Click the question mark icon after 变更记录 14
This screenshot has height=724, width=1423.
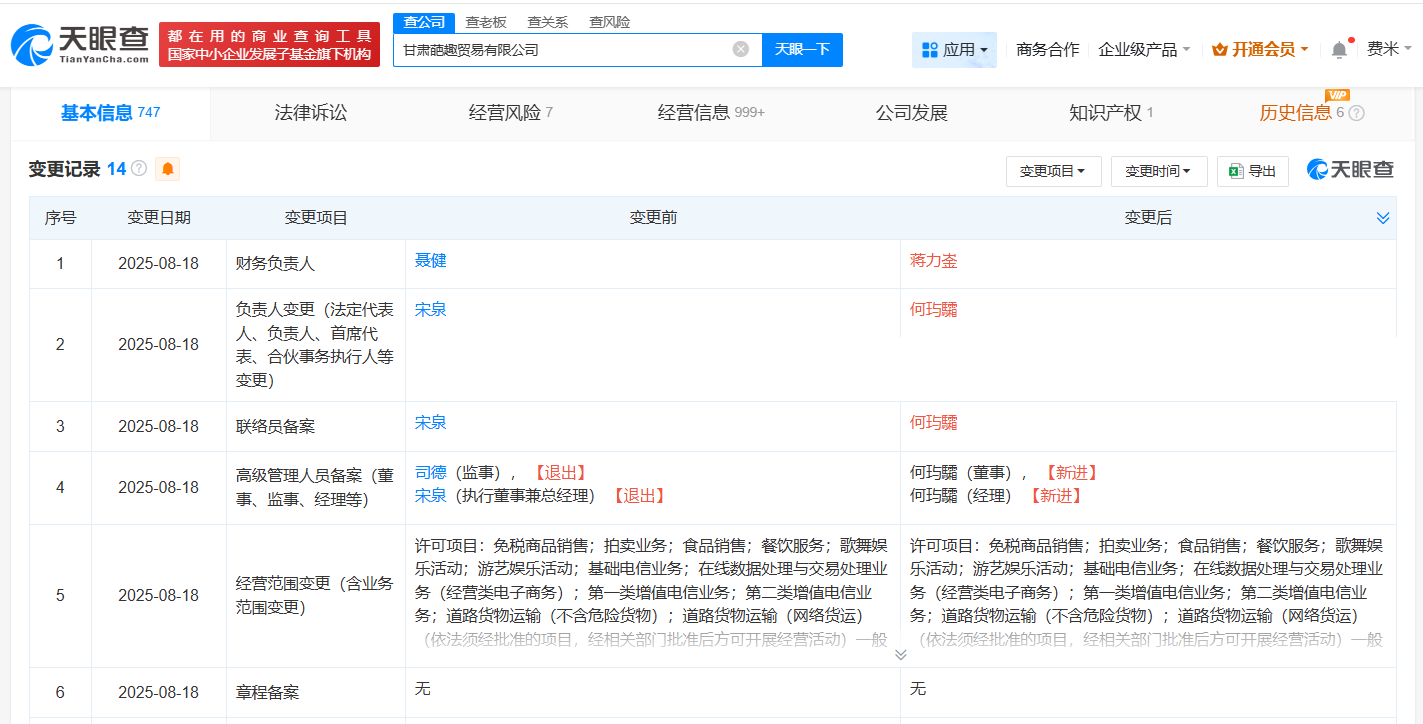click(137, 169)
